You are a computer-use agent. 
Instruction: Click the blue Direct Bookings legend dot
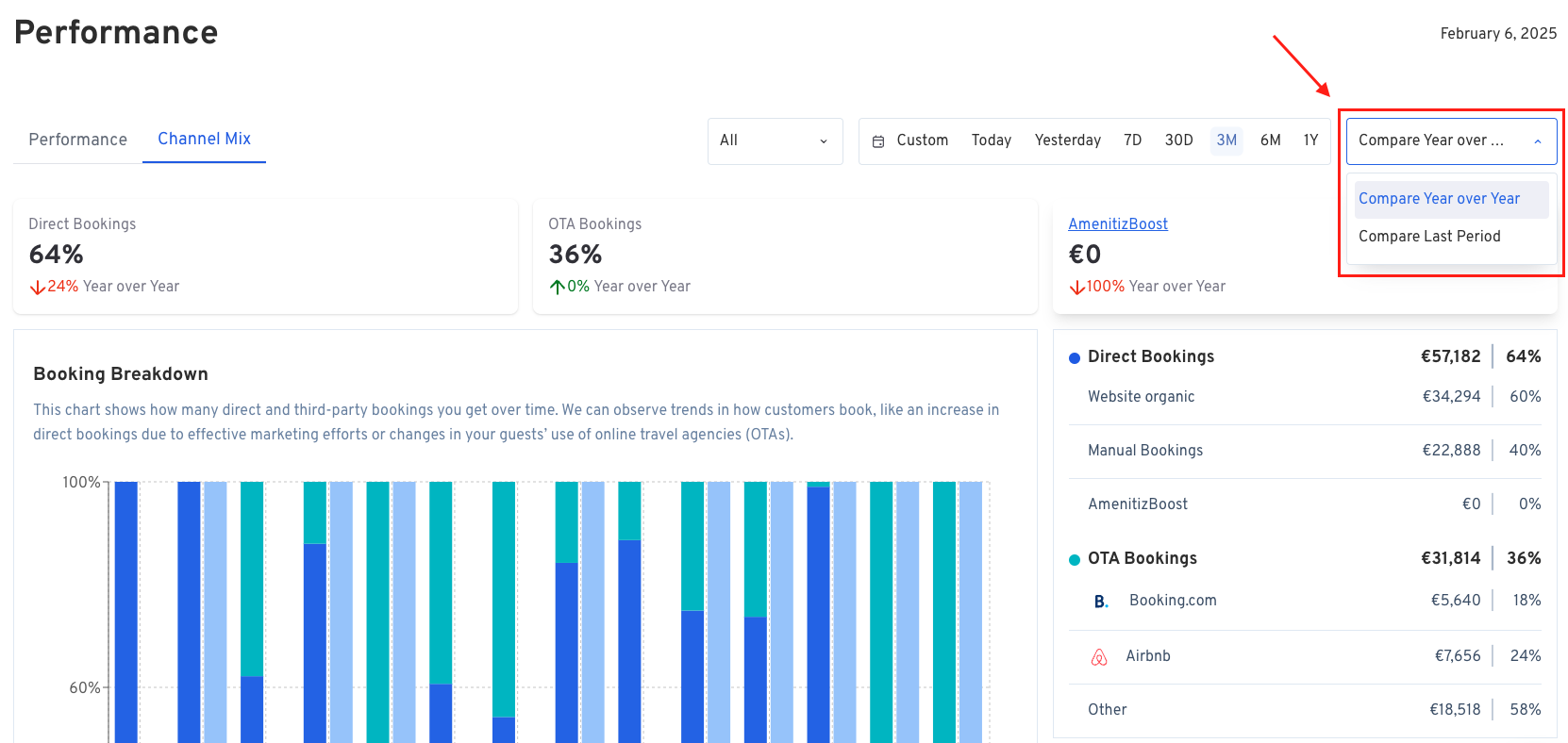[x=1075, y=357]
